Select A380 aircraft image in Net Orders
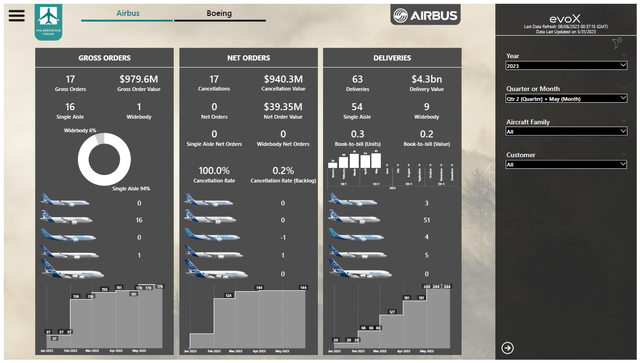The height and width of the screenshot is (363, 640). (216, 269)
